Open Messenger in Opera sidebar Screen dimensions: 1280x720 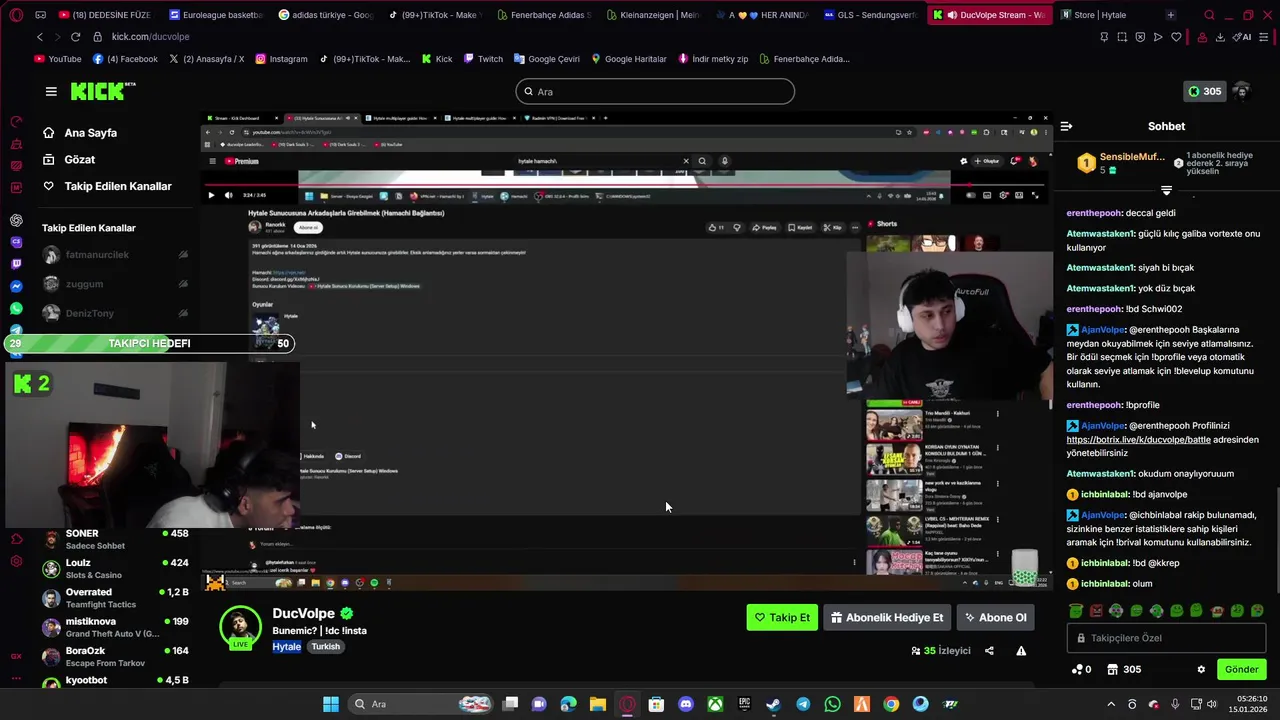point(16,286)
